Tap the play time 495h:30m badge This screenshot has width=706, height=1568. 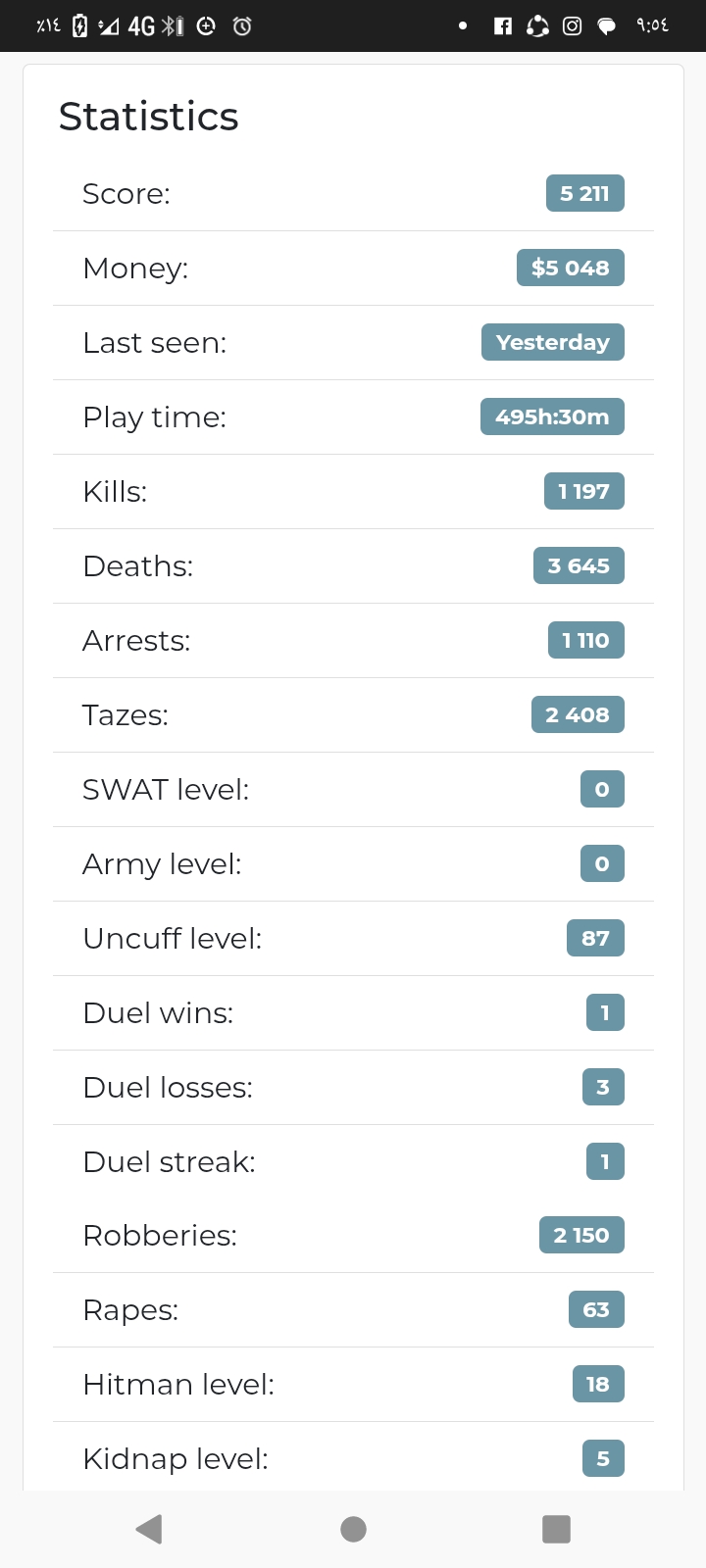pyautogui.click(x=552, y=416)
